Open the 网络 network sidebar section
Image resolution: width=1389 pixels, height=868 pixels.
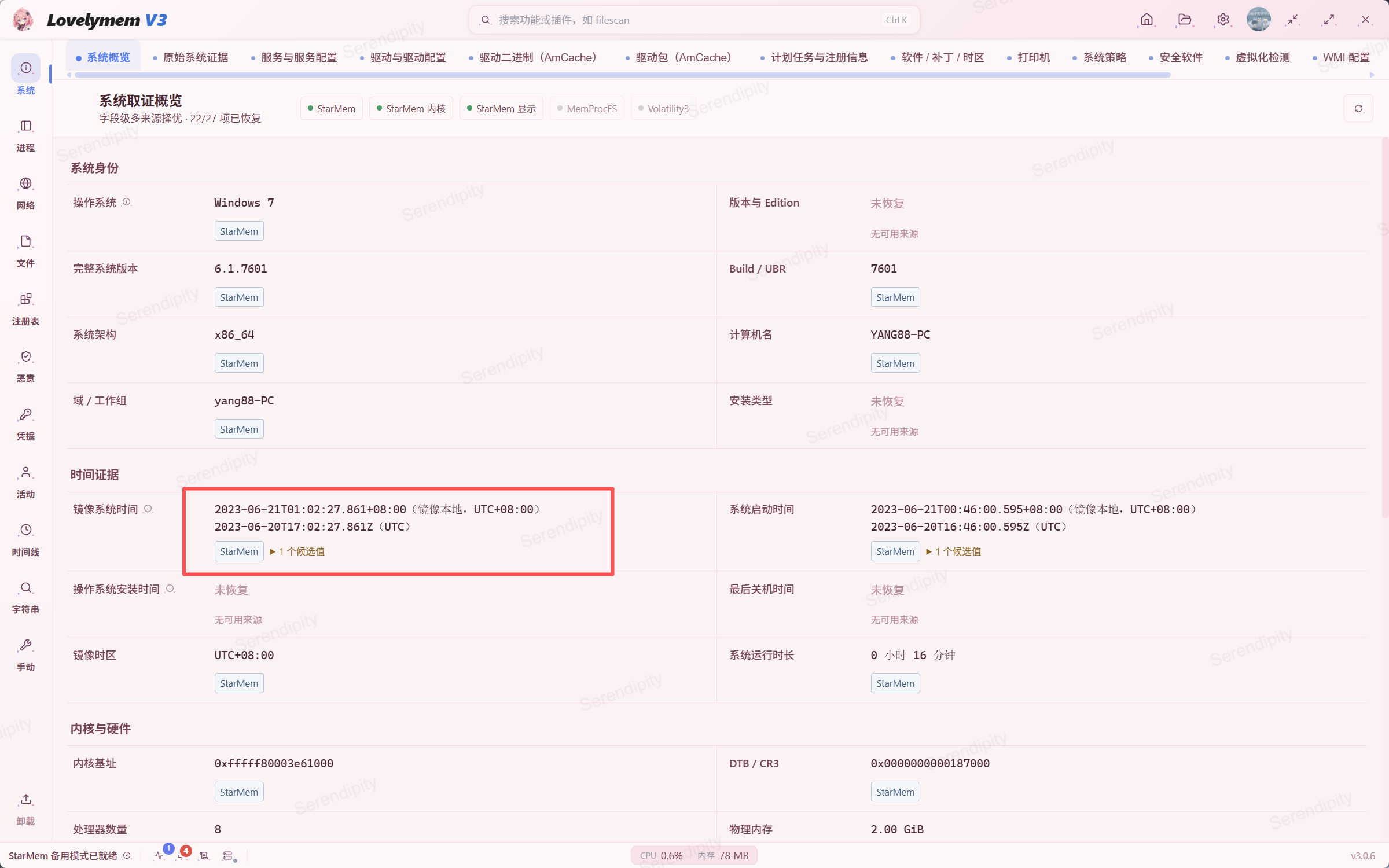coord(25,193)
